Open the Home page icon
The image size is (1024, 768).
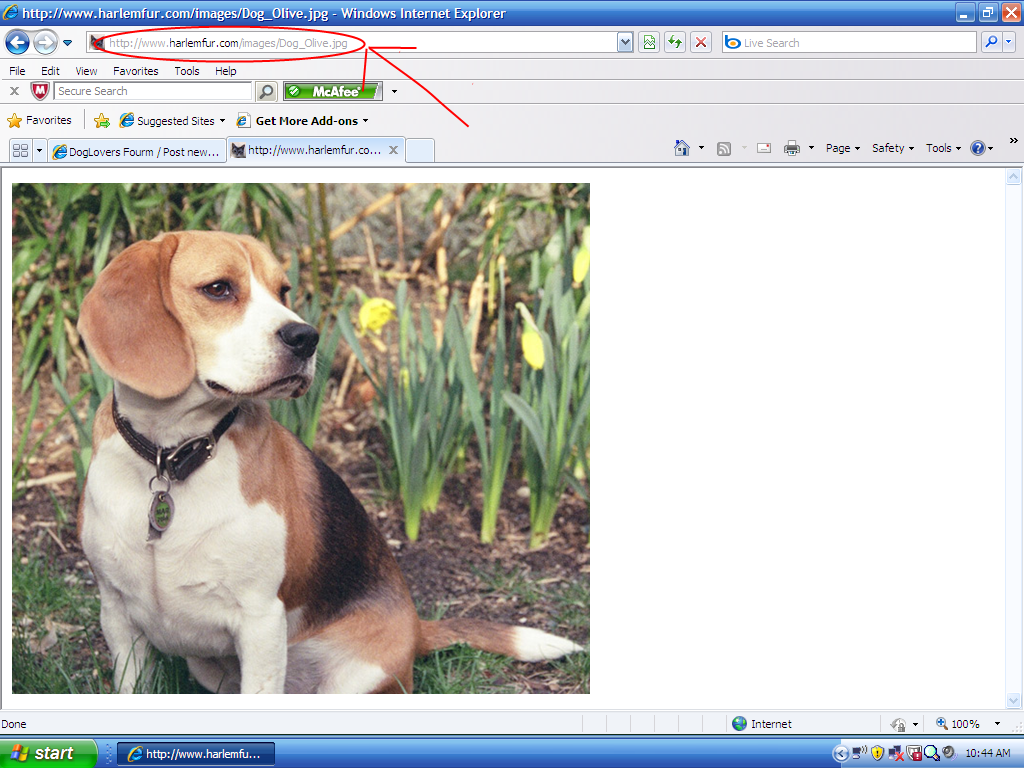coord(681,147)
